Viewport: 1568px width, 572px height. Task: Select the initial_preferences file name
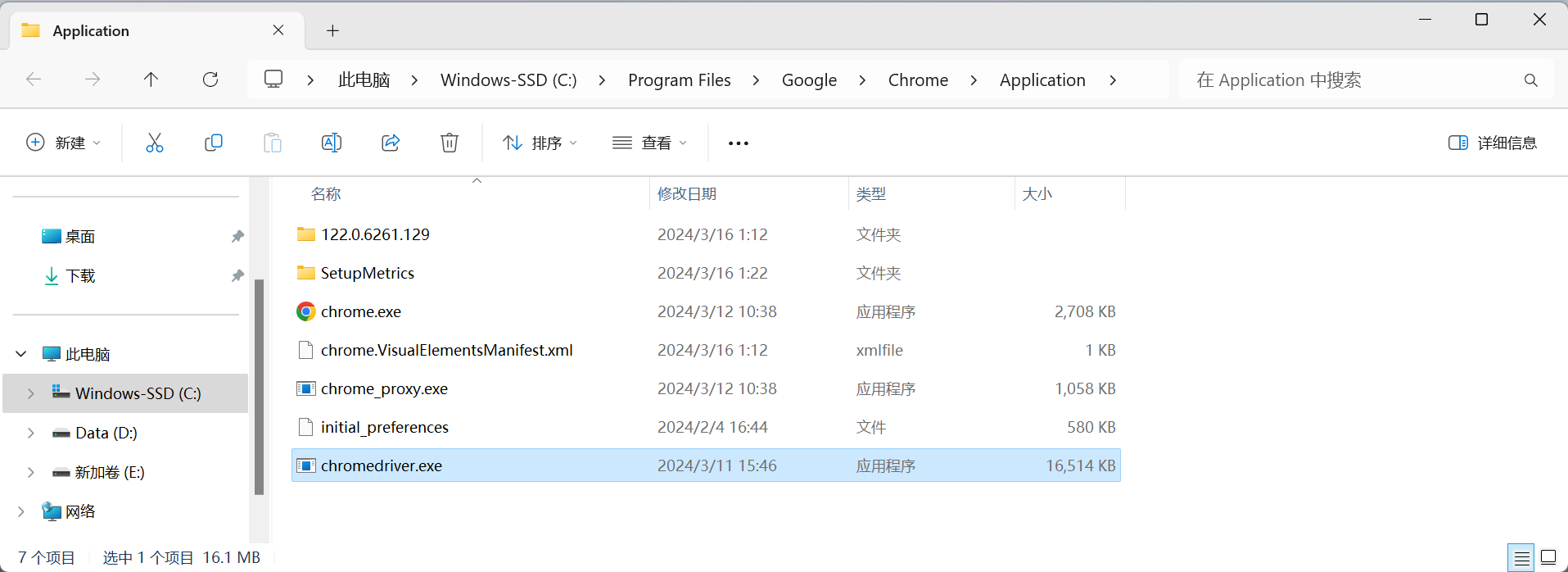click(x=385, y=427)
